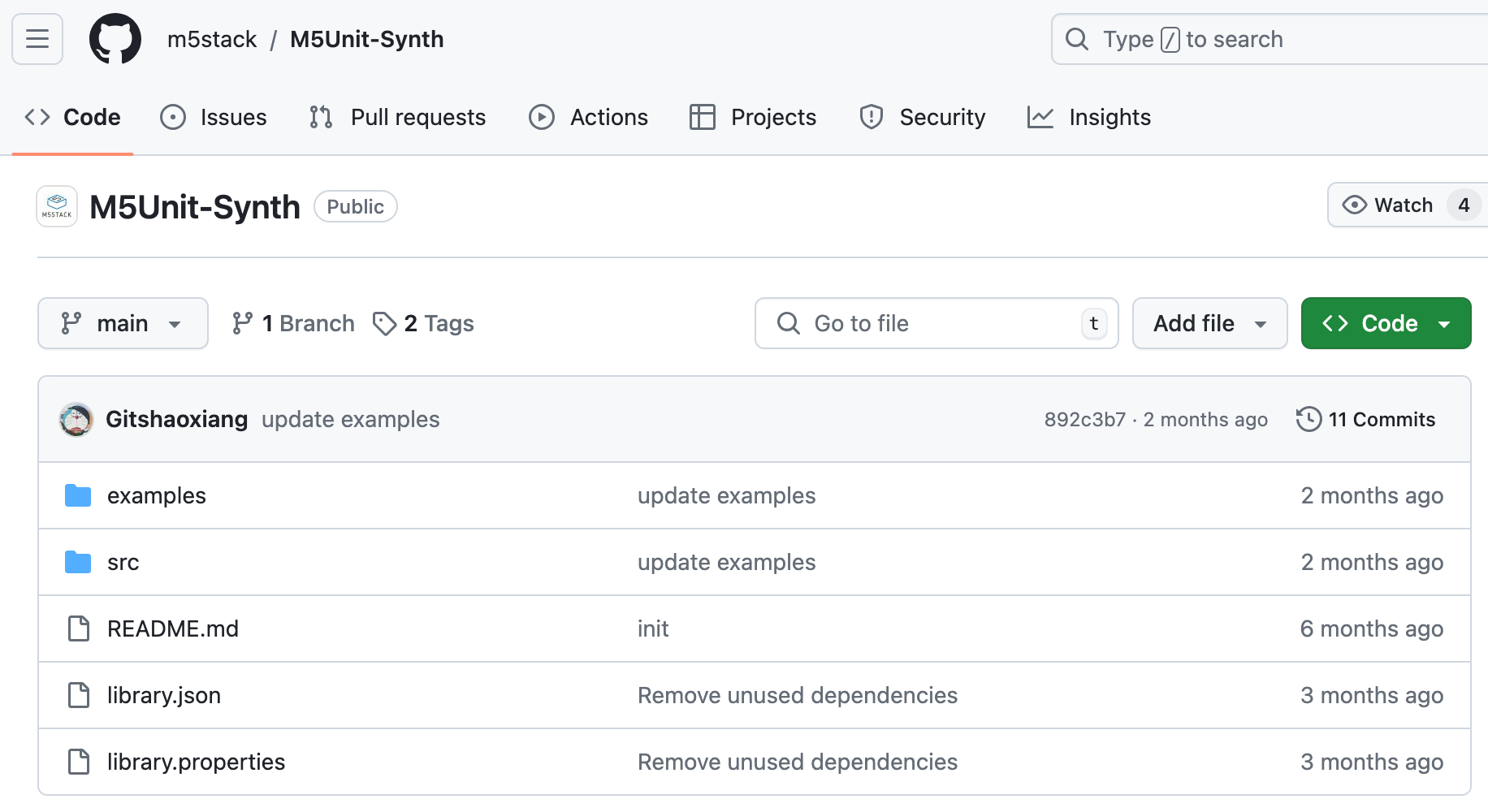
Task: Open the hamburger navigation menu
Action: pyautogui.click(x=37, y=39)
